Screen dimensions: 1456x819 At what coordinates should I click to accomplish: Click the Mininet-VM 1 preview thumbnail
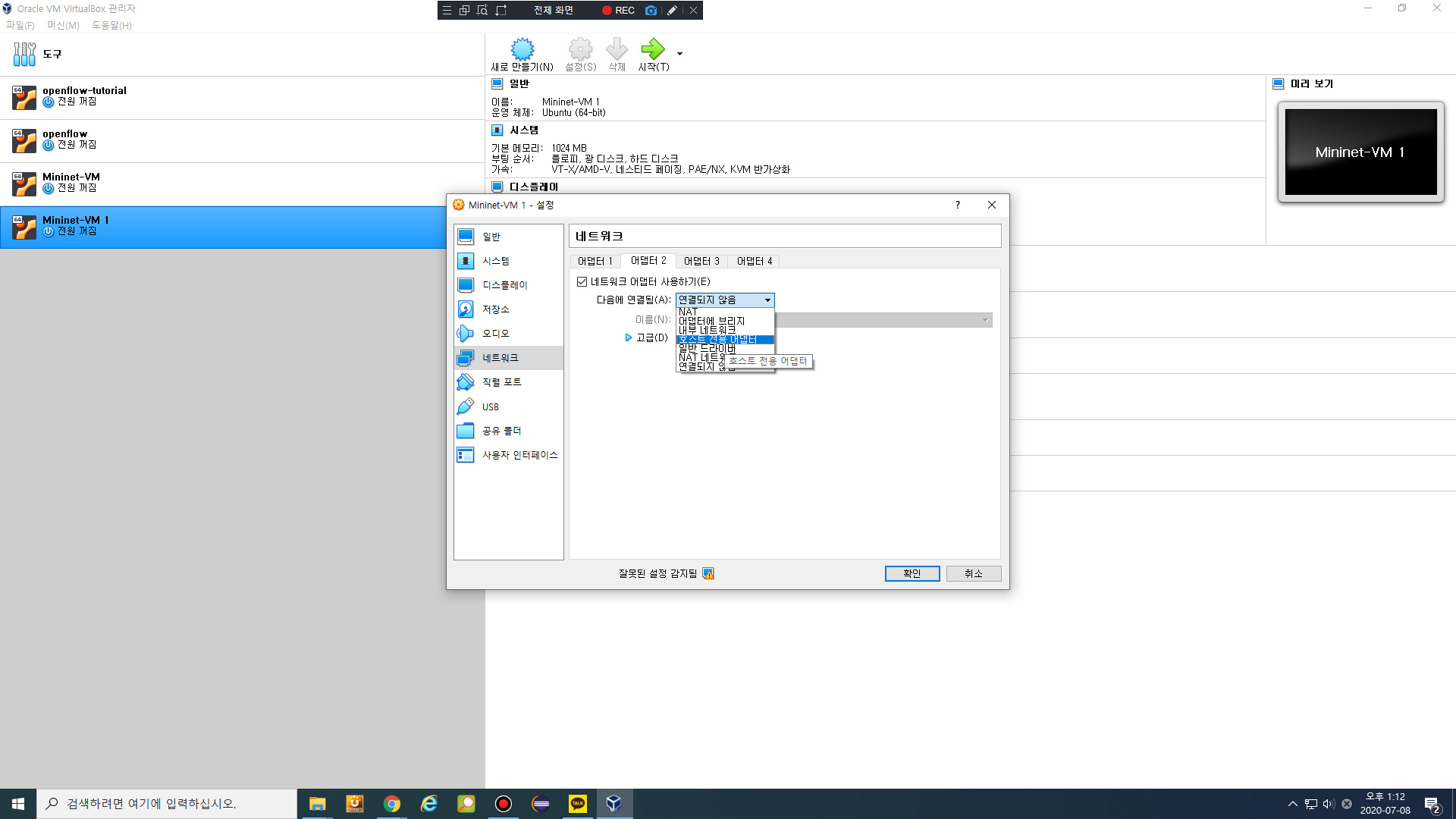(1360, 152)
